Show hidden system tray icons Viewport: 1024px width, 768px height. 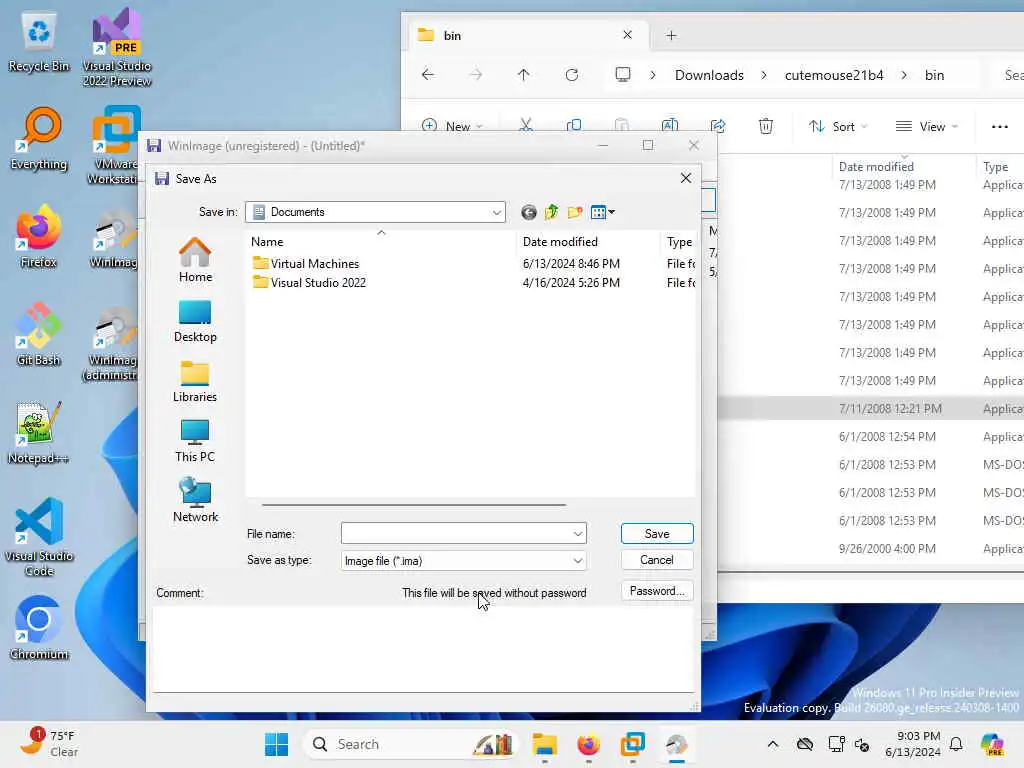click(773, 744)
